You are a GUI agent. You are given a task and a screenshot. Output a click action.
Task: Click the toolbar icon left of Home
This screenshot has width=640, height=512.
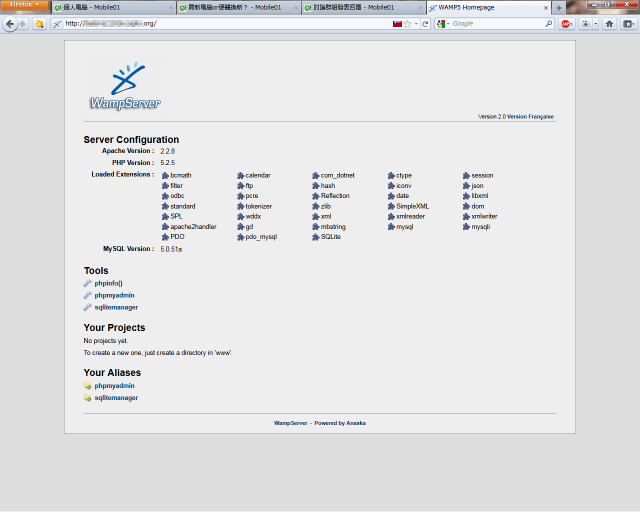(x=586, y=24)
